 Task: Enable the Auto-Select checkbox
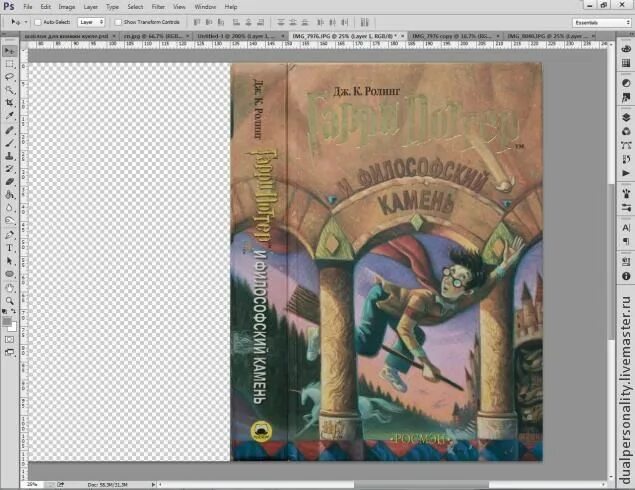38,22
